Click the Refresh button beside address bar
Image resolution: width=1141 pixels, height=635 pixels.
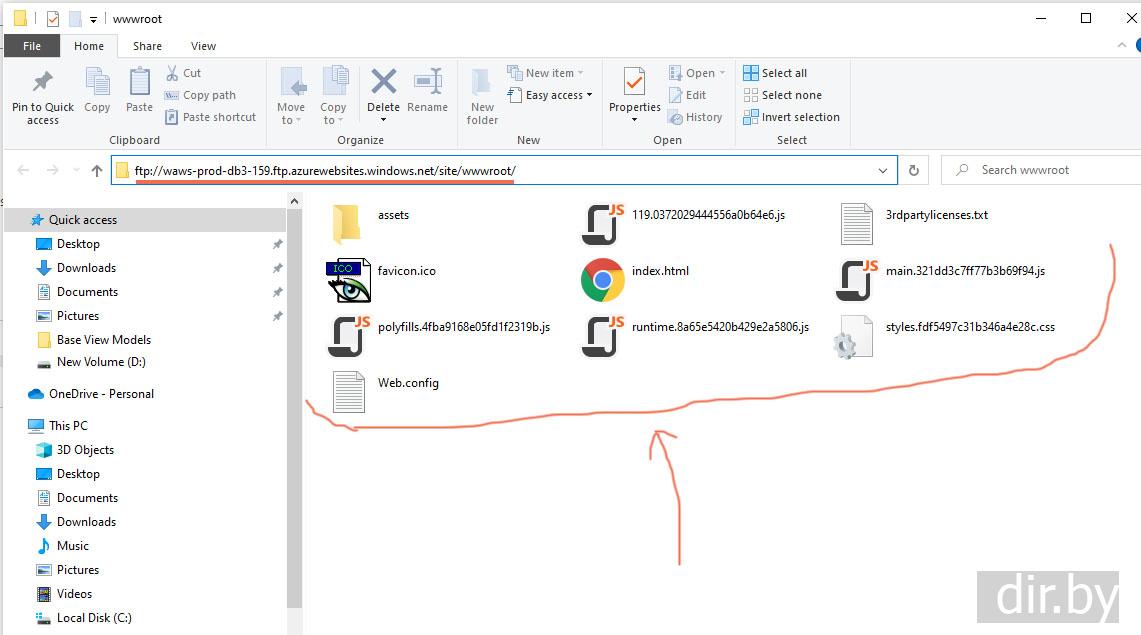pos(913,170)
